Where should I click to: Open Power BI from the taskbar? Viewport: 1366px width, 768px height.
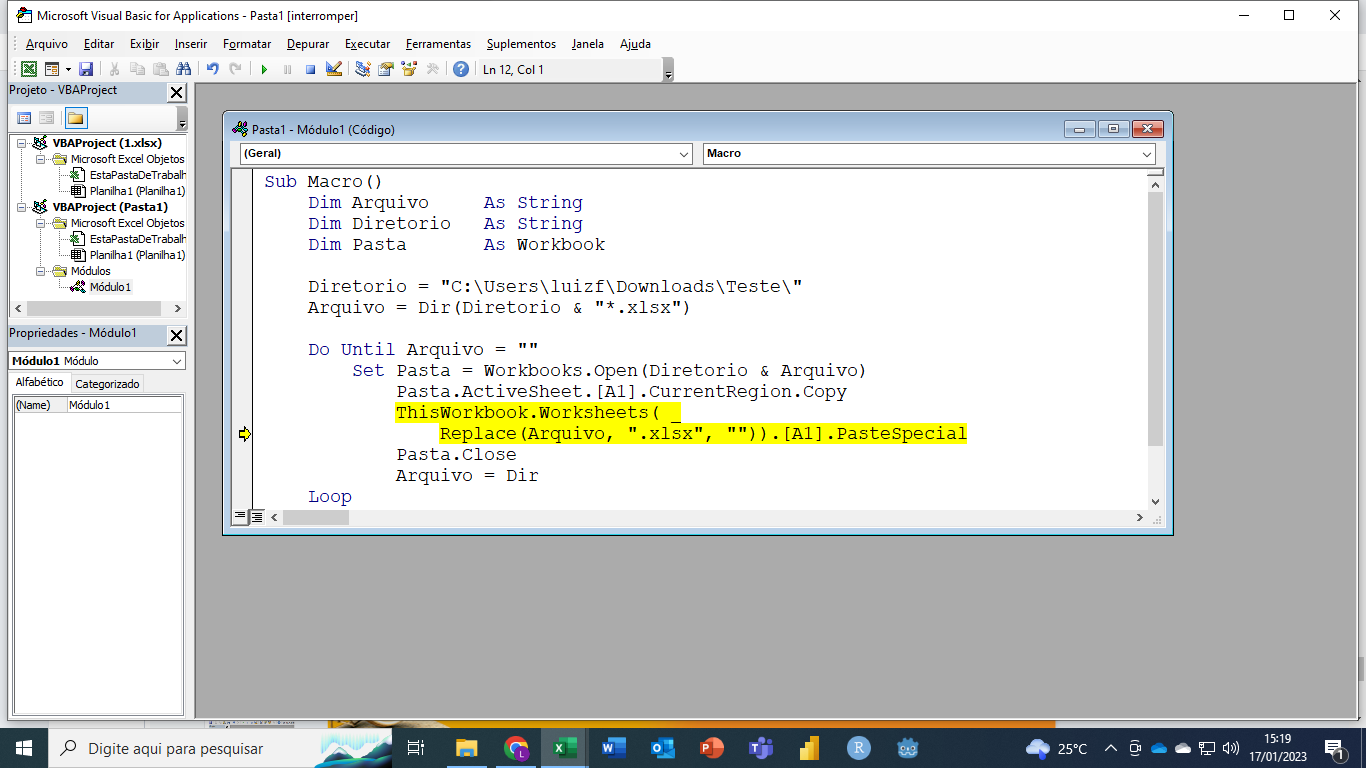809,748
